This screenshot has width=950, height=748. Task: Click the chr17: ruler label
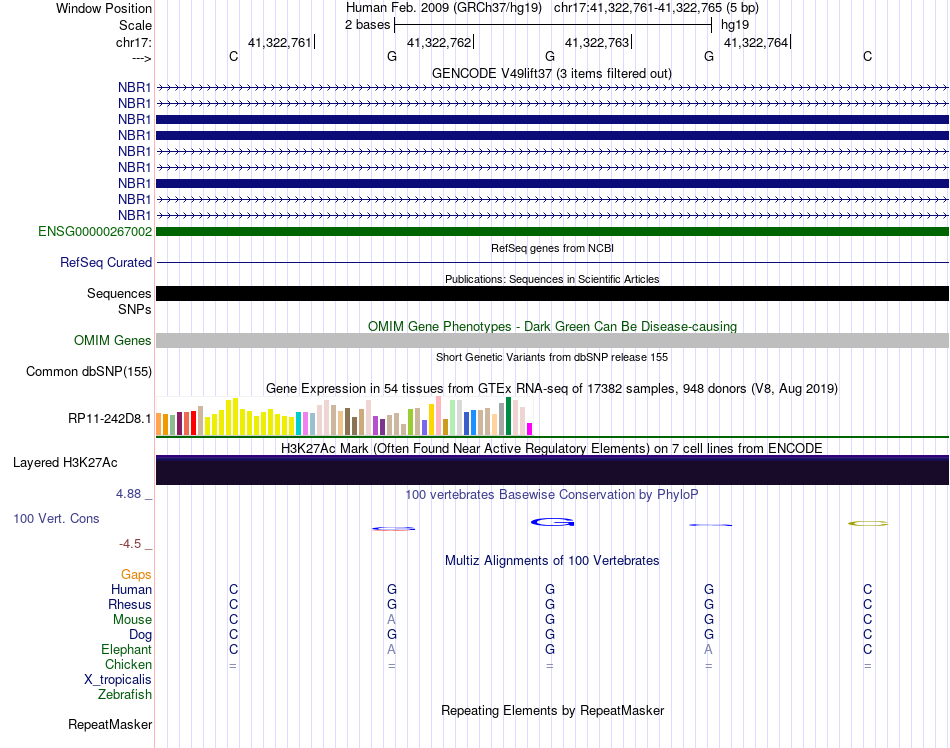pos(133,42)
